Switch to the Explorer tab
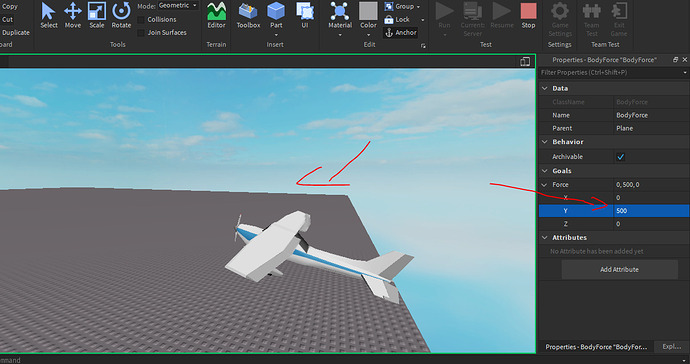This screenshot has height=364, width=690. 671,347
